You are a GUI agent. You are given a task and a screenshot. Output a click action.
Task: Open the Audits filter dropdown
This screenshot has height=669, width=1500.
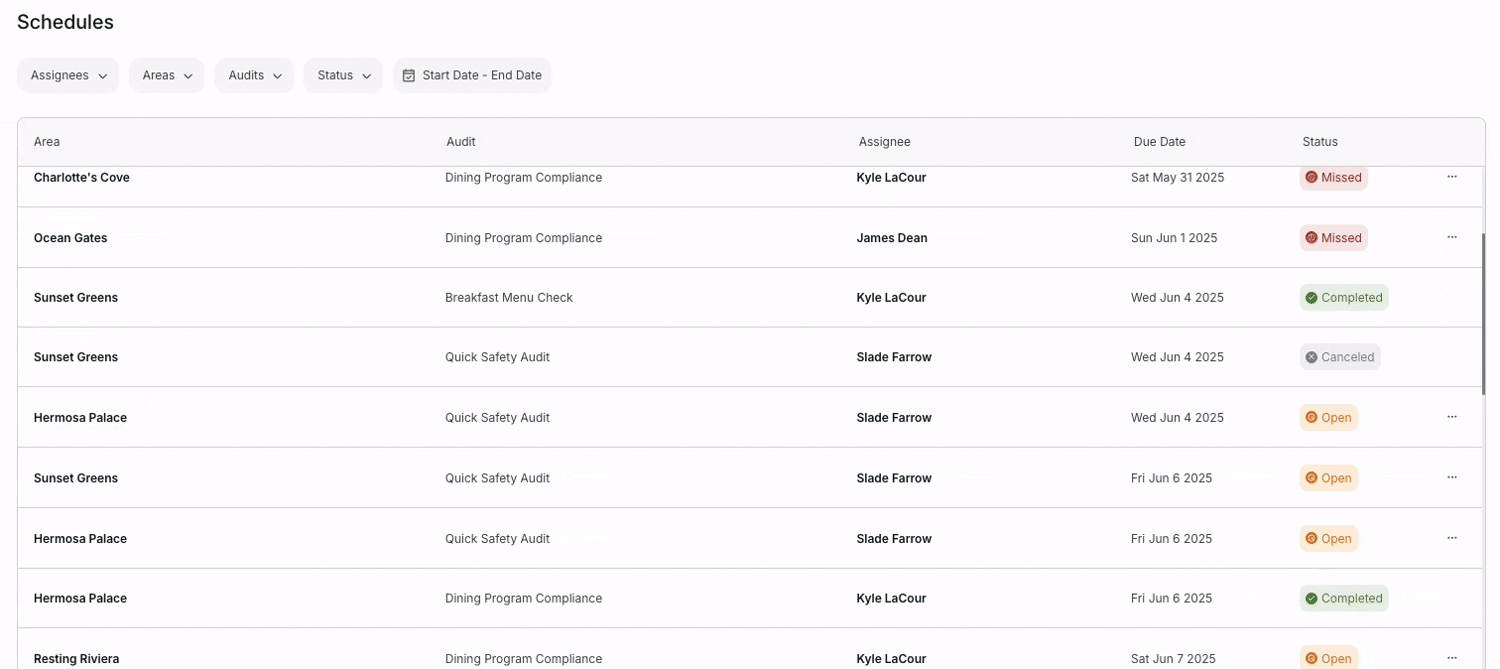[254, 75]
